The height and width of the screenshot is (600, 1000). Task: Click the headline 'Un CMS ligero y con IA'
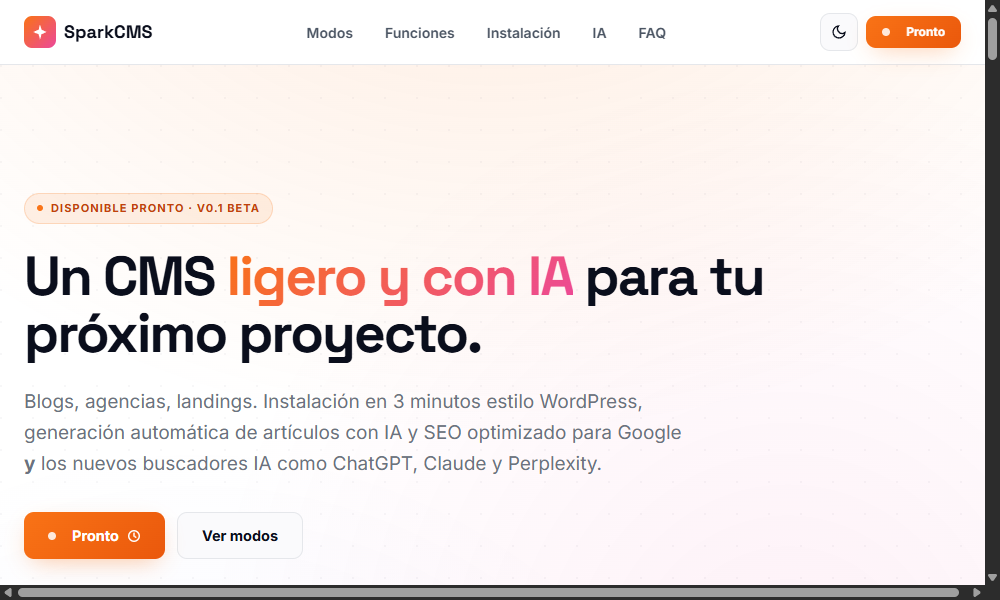click(x=298, y=277)
